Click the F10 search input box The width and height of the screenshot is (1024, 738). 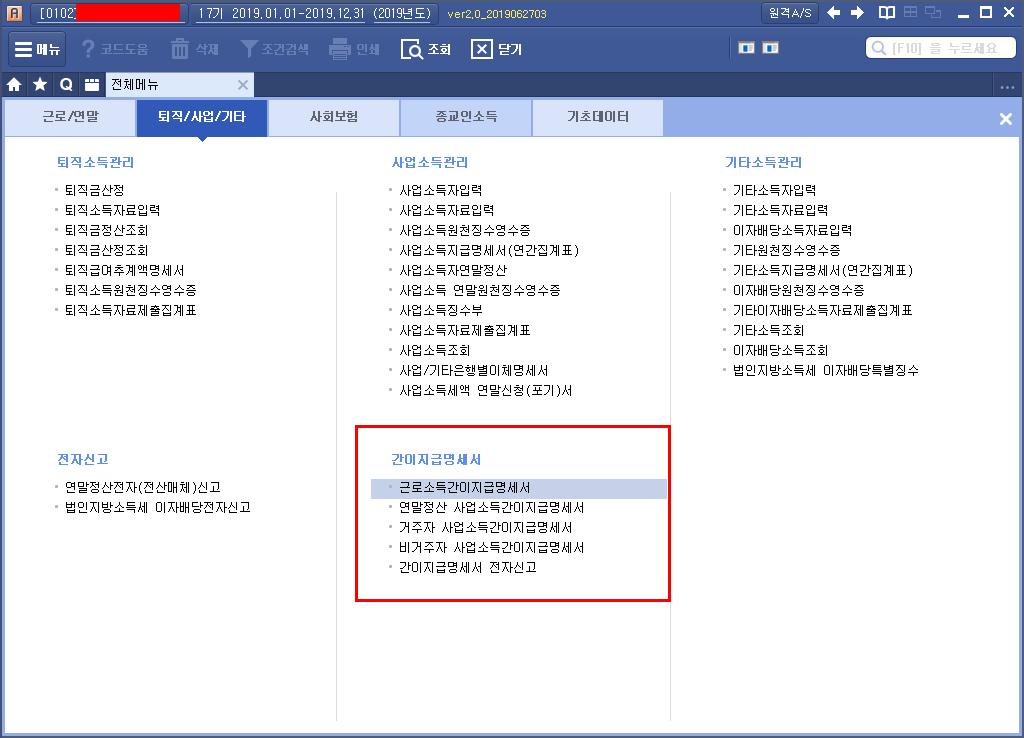click(x=940, y=48)
